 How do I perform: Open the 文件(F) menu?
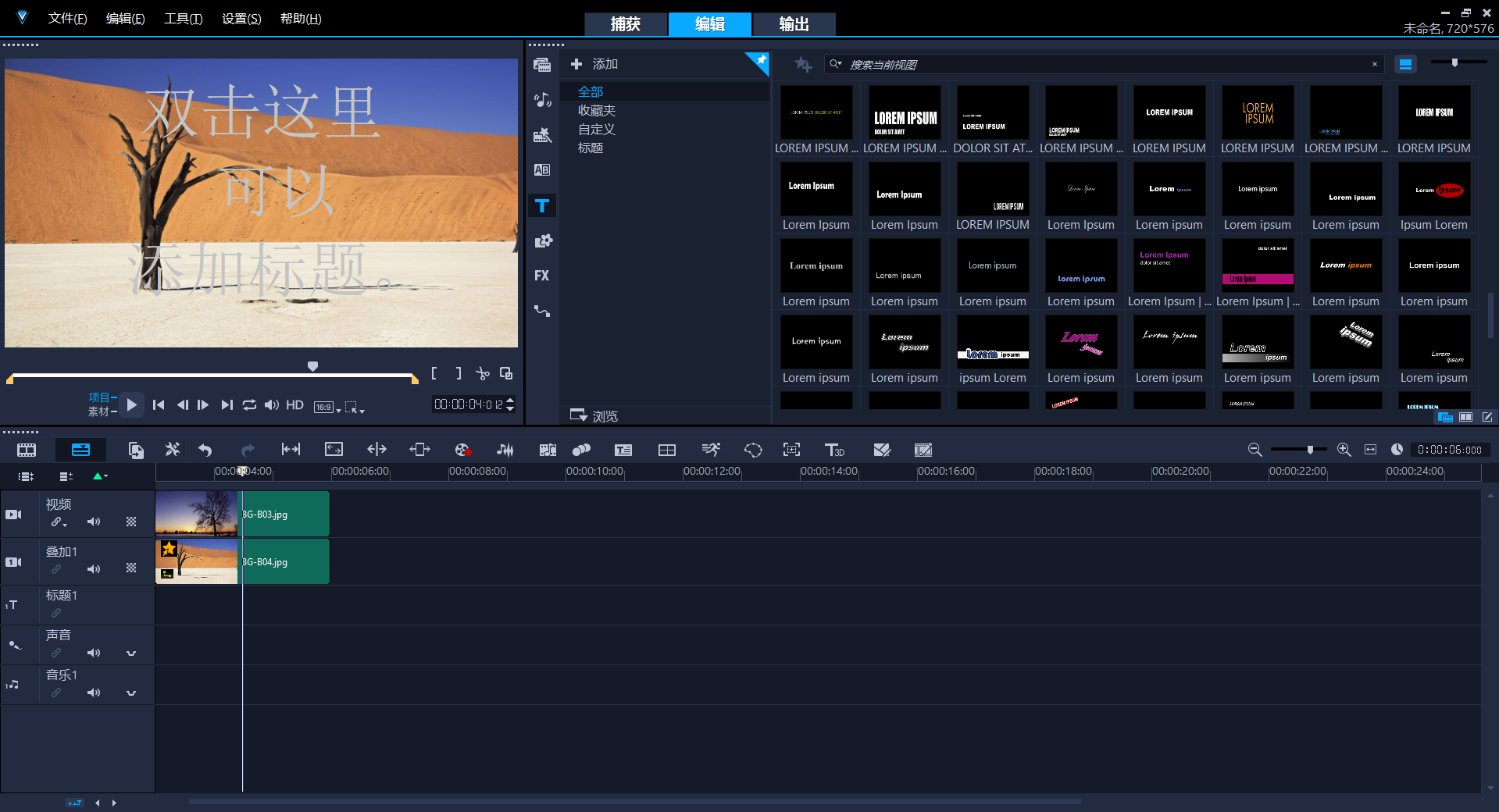pyautogui.click(x=67, y=18)
